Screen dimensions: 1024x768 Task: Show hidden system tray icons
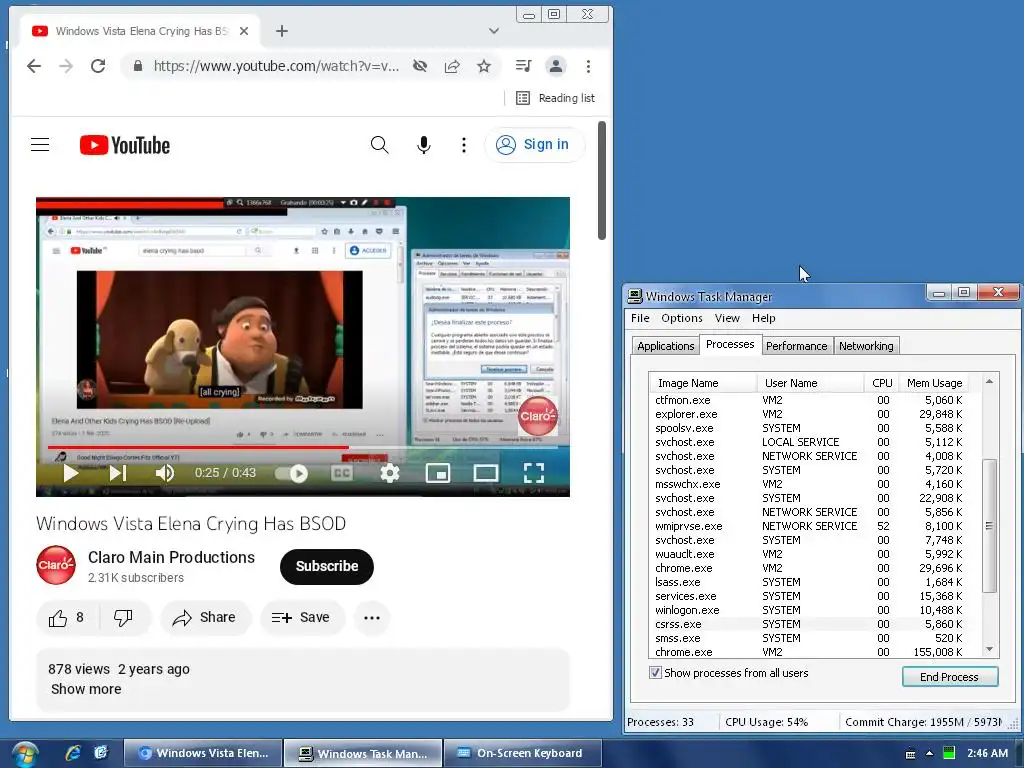pyautogui.click(x=929, y=754)
